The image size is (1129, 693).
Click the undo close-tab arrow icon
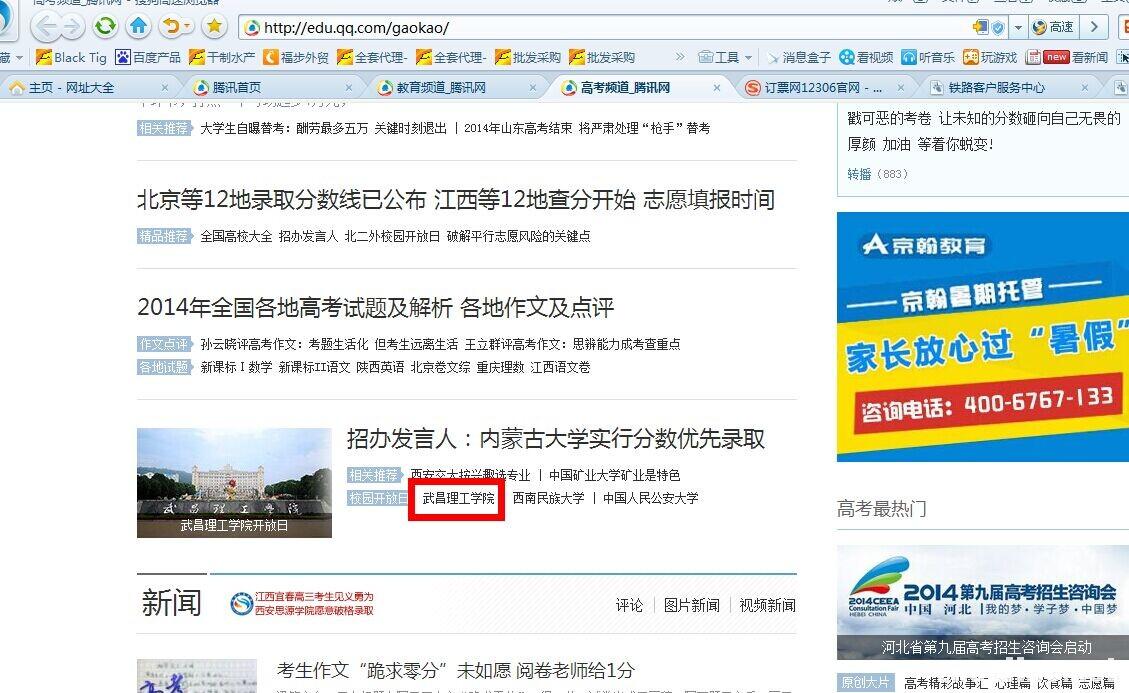point(172,26)
